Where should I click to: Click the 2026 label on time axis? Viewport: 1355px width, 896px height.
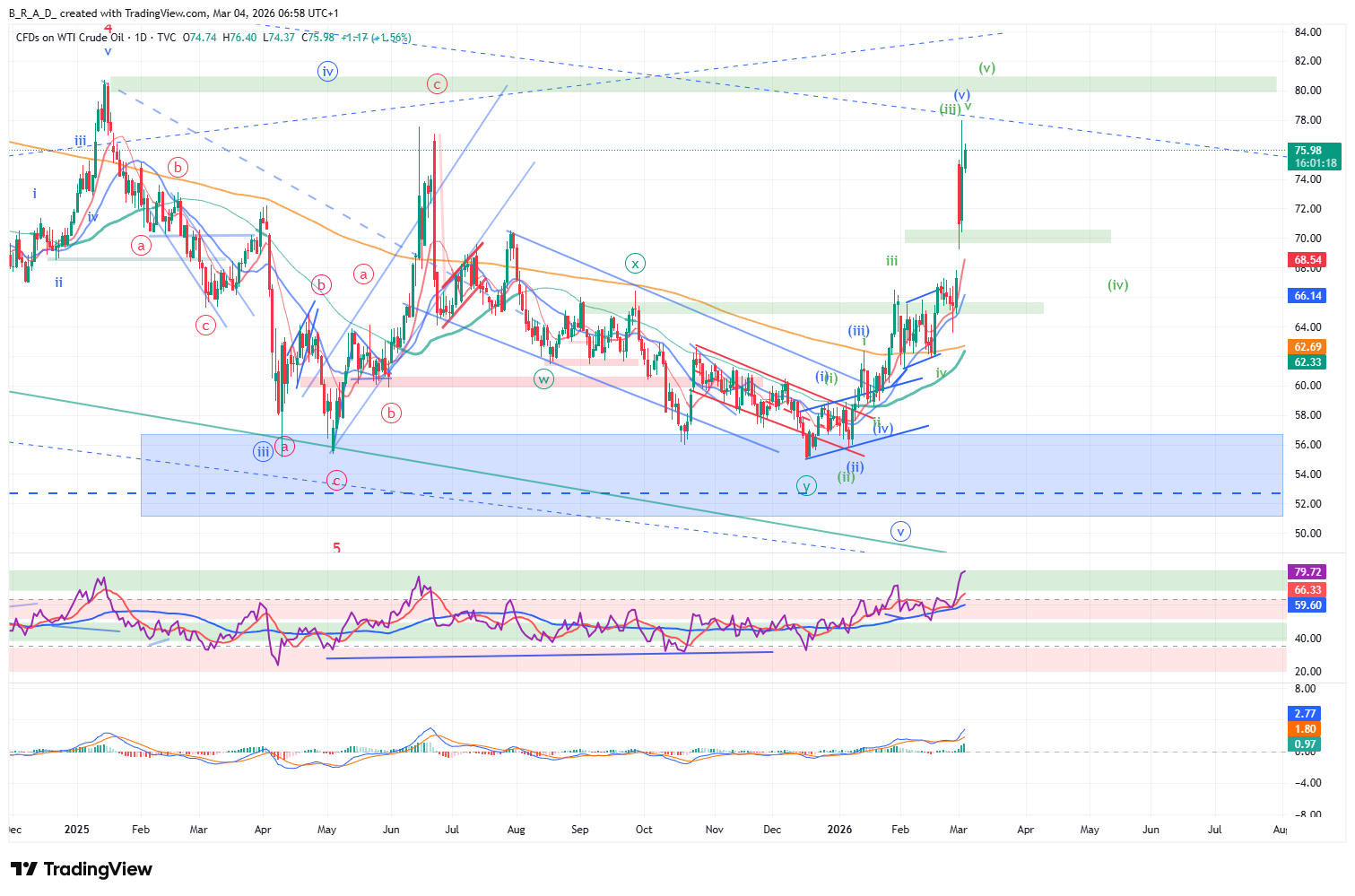tap(839, 830)
